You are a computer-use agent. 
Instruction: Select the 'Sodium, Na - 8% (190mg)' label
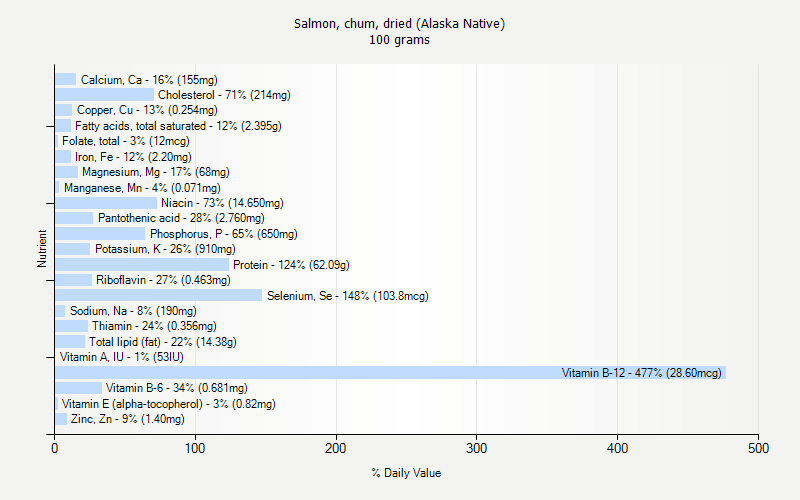coord(133,311)
